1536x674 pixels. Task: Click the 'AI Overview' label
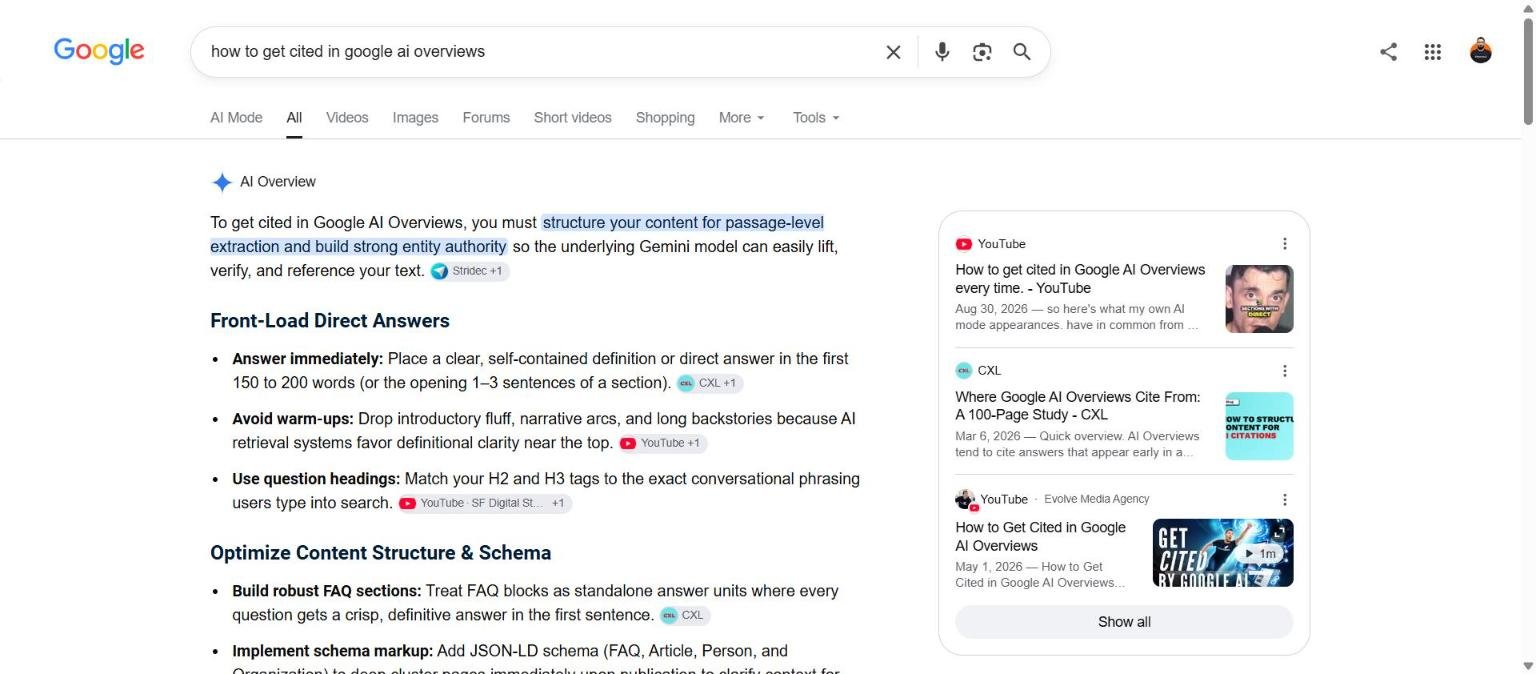[278, 182]
